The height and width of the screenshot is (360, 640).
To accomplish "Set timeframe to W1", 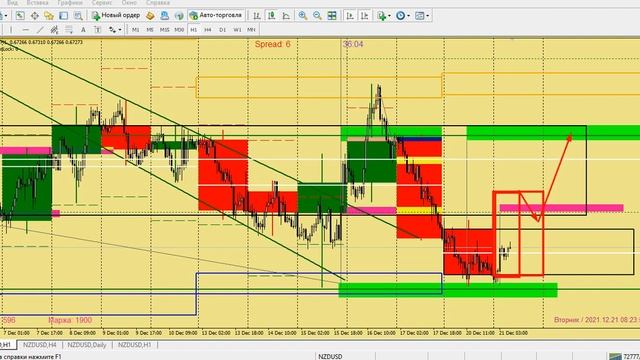I will tap(237, 30).
